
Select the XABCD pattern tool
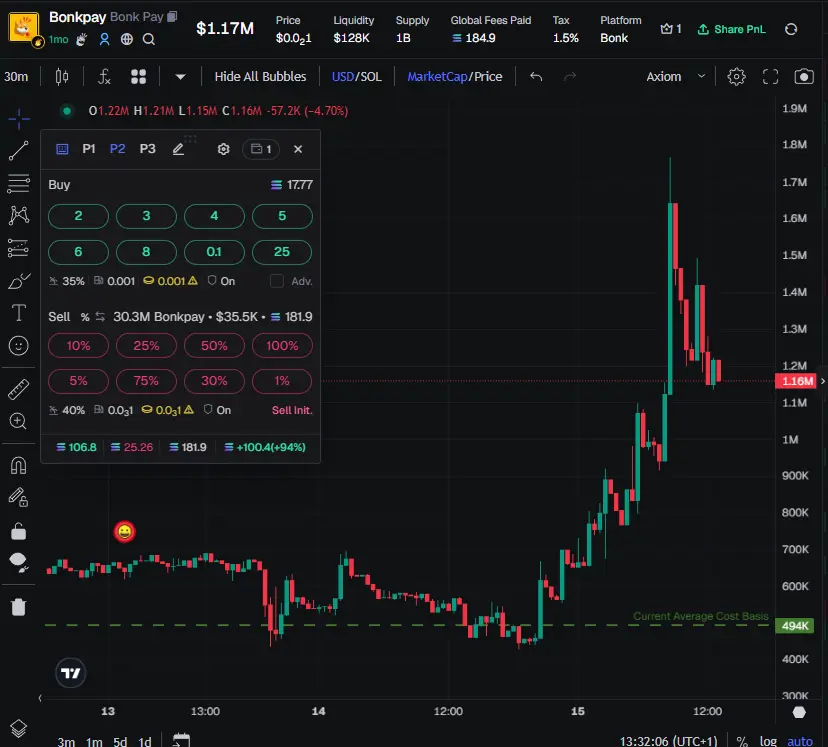18,215
